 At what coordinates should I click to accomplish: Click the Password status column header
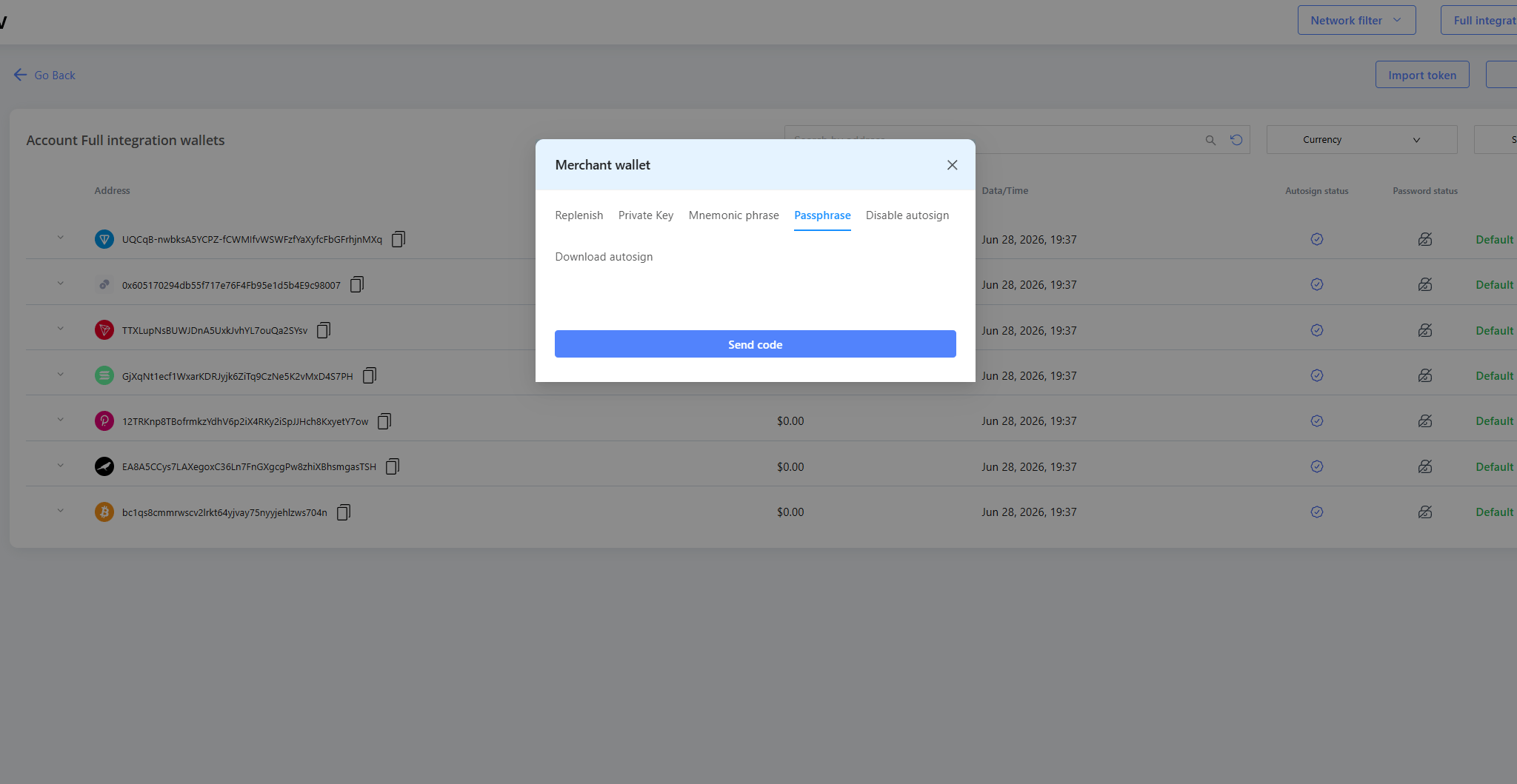click(x=1425, y=190)
